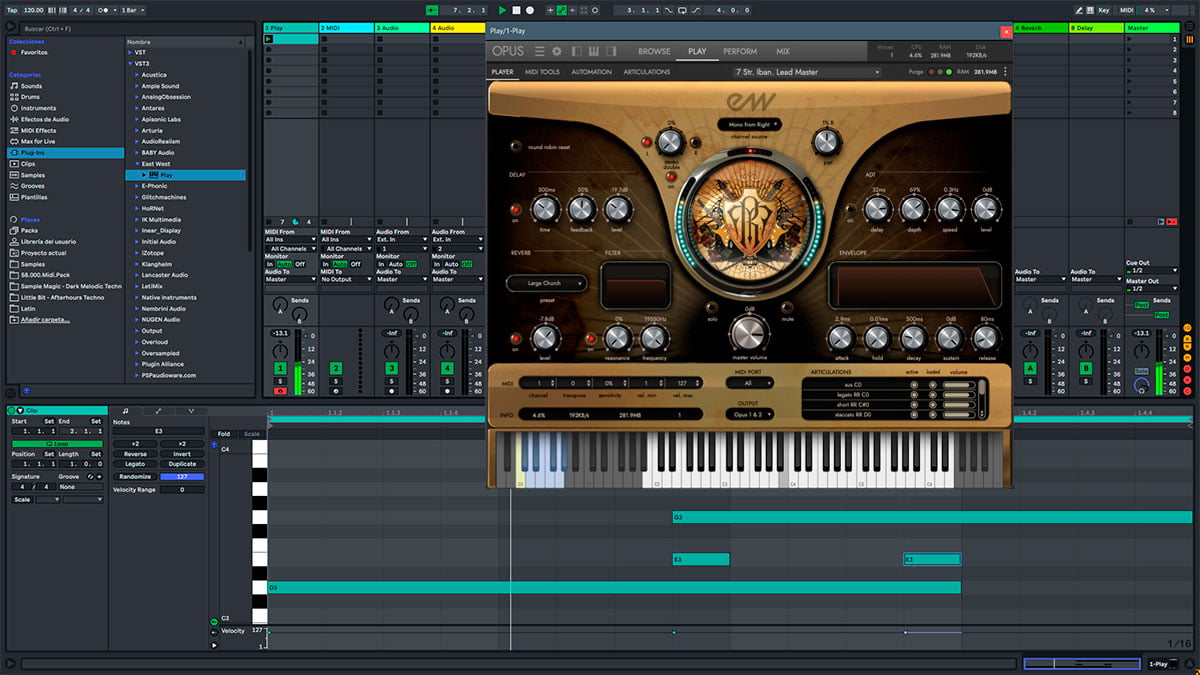The height and width of the screenshot is (675, 1200).
Task: Open Opus hamburger menu icon
Action: [540, 51]
